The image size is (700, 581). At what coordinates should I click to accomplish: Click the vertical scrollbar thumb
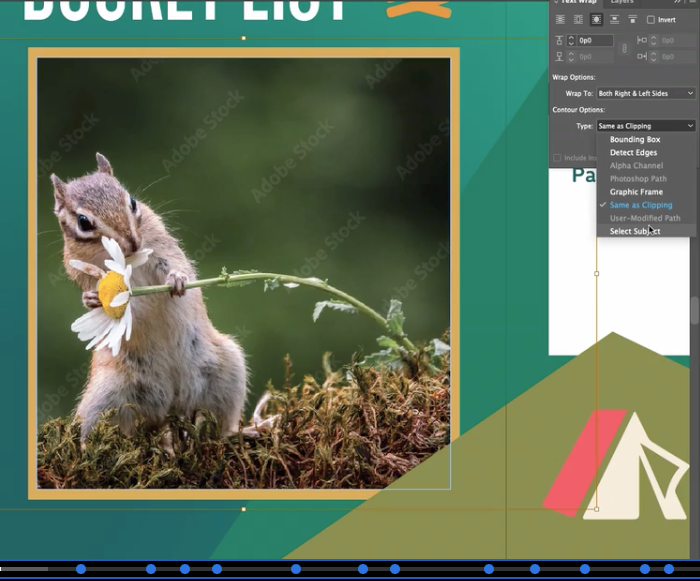[695, 310]
